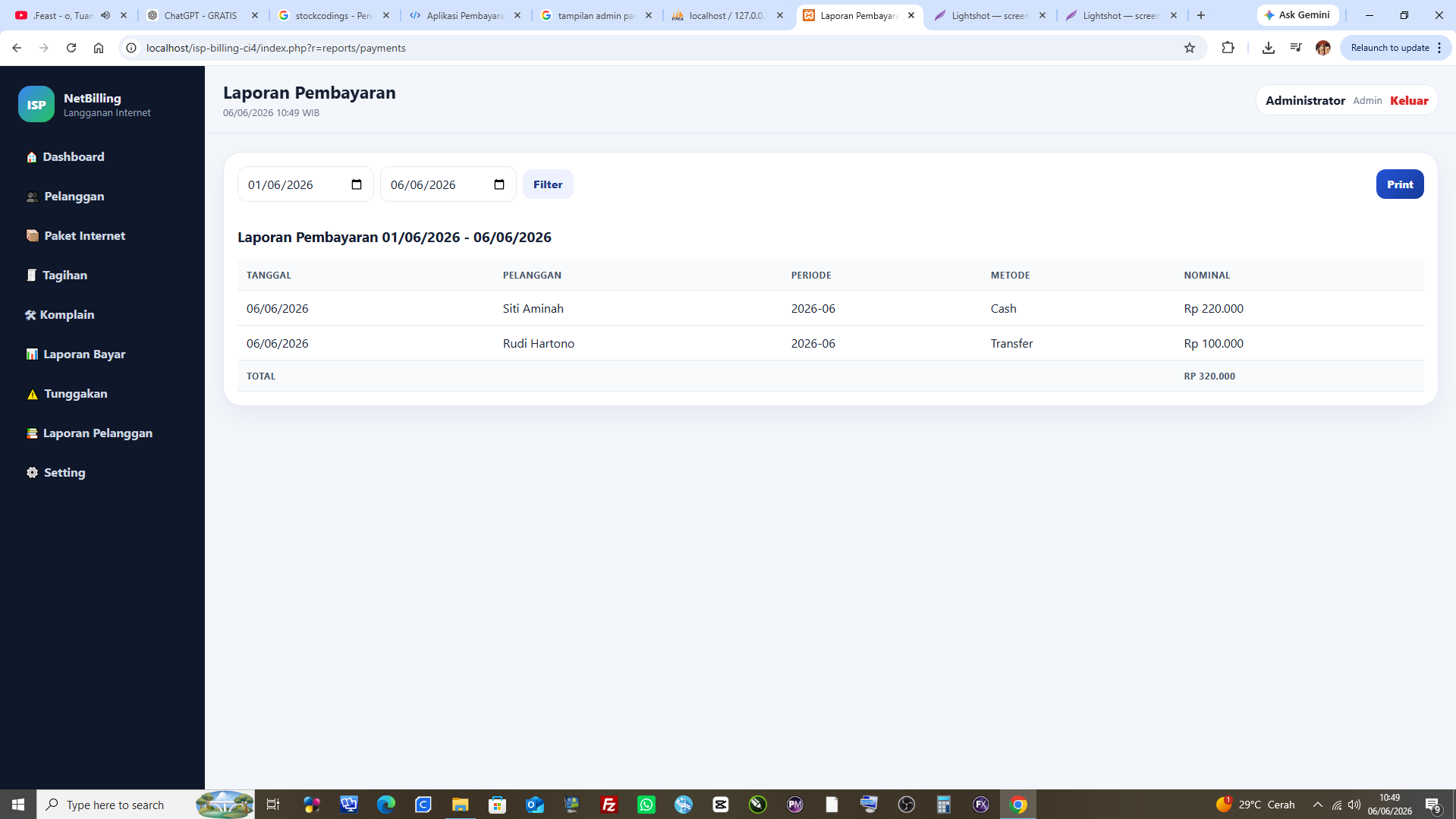The width and height of the screenshot is (1456, 819).
Task: Click the NOMINAL column header
Action: 1206,275
